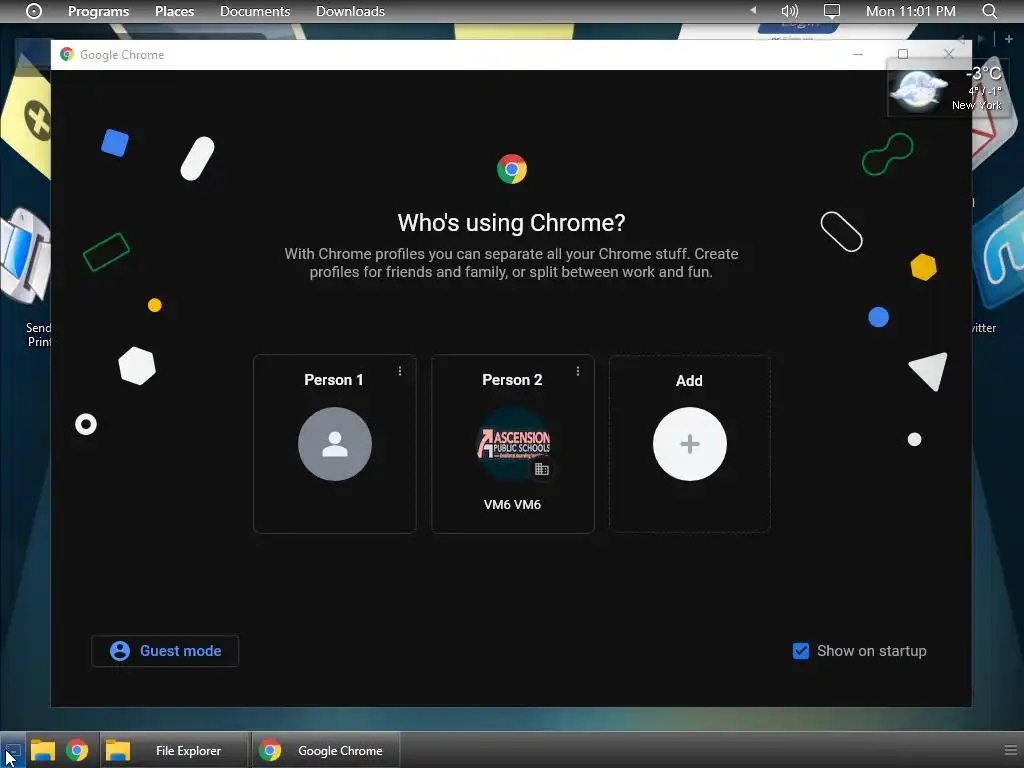Click the managed building badge on Person 2
Image resolution: width=1024 pixels, height=768 pixels.
tap(541, 469)
